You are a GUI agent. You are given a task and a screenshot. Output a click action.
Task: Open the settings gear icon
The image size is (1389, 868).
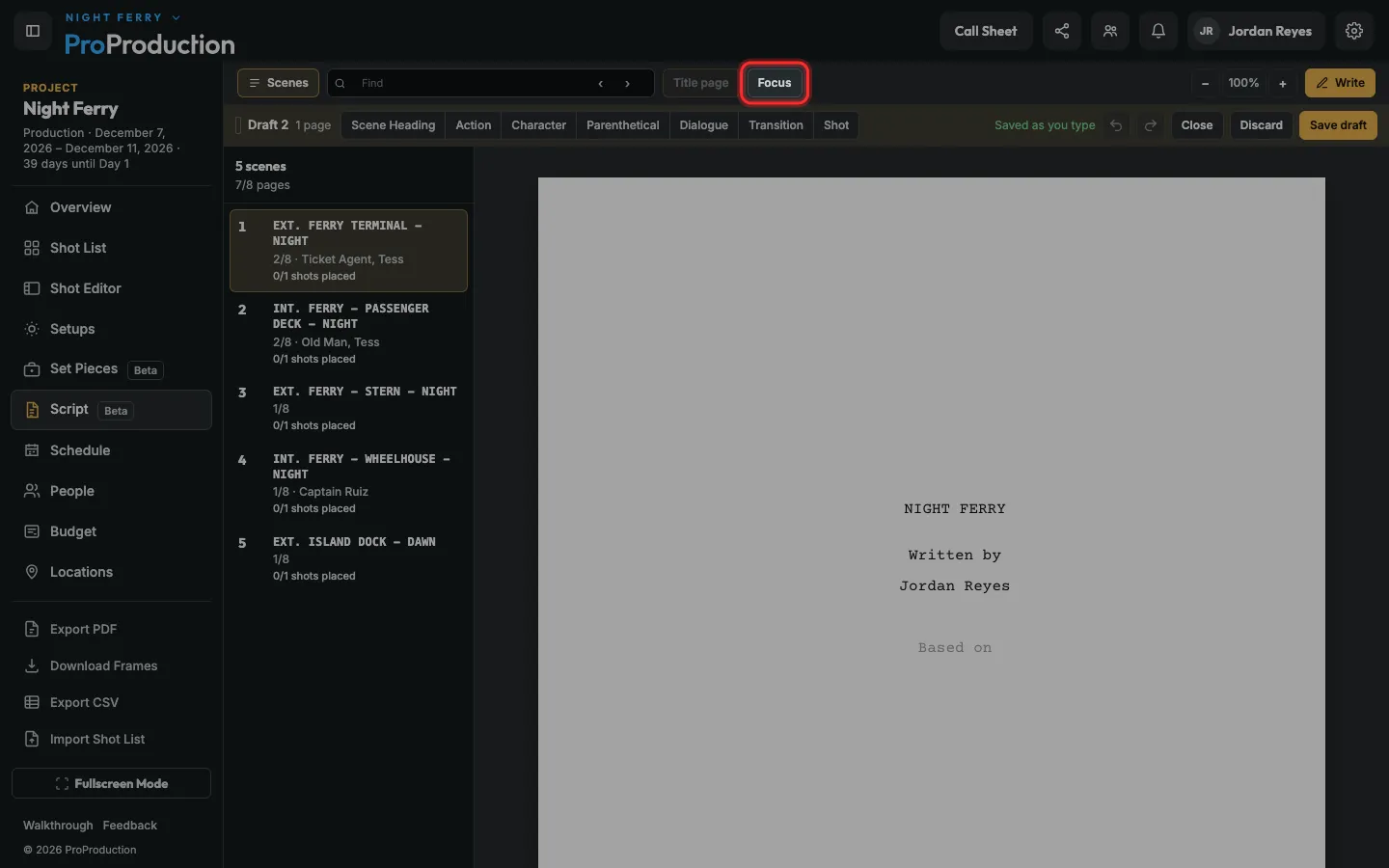coord(1354,31)
